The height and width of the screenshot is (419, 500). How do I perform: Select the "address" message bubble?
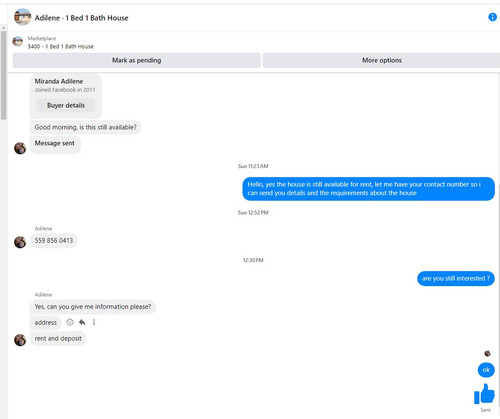point(46,323)
